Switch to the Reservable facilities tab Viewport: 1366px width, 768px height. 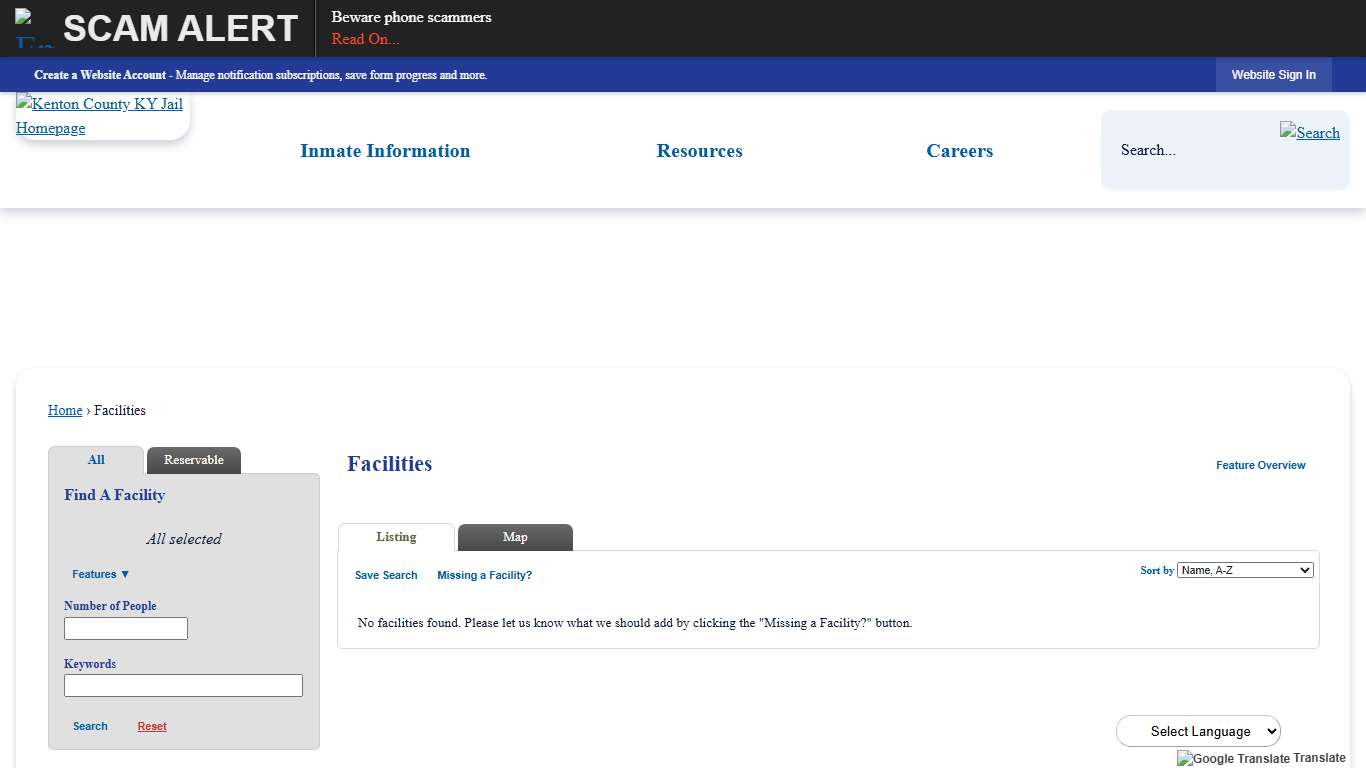[193, 460]
